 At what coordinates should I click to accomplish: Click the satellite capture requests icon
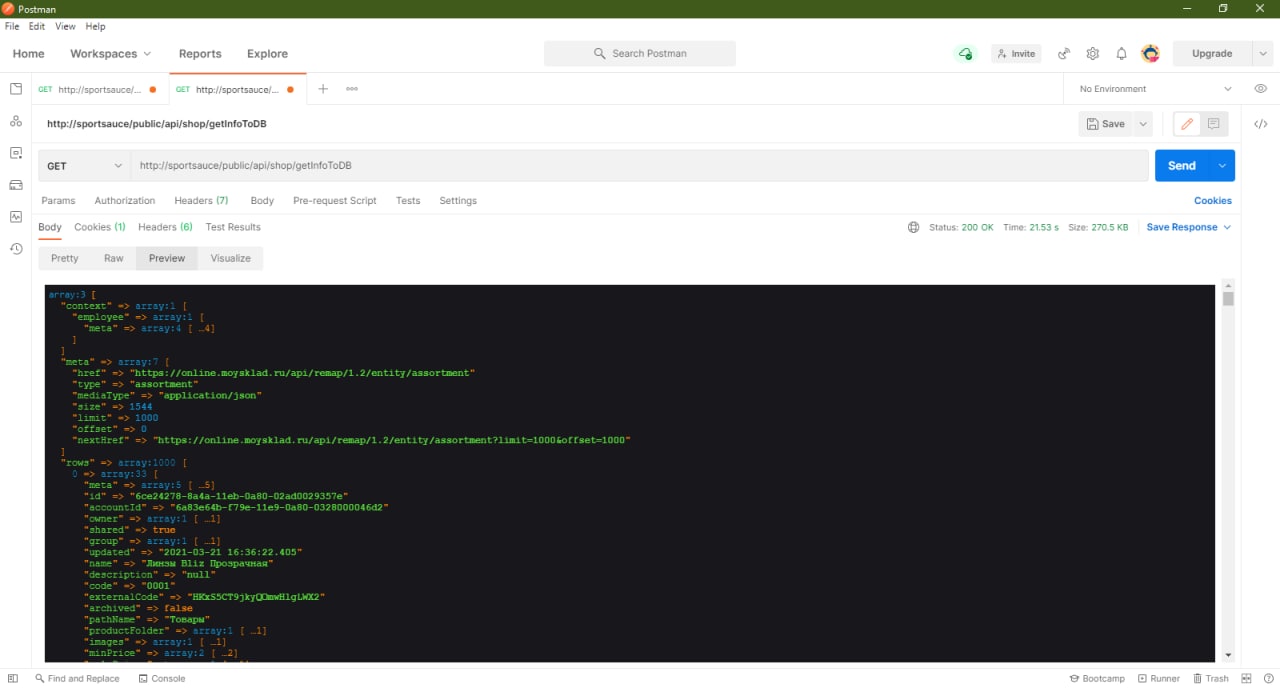[x=1064, y=54]
